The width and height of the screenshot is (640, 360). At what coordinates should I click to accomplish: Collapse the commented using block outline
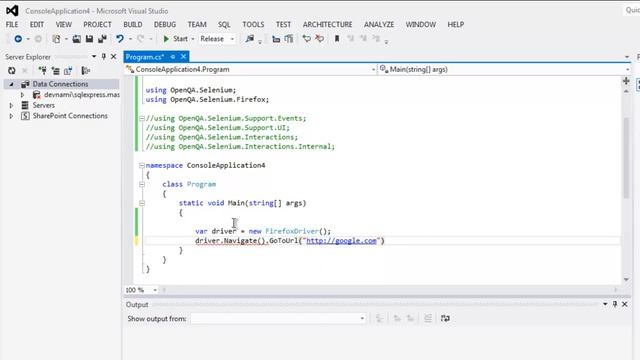click(x=142, y=118)
